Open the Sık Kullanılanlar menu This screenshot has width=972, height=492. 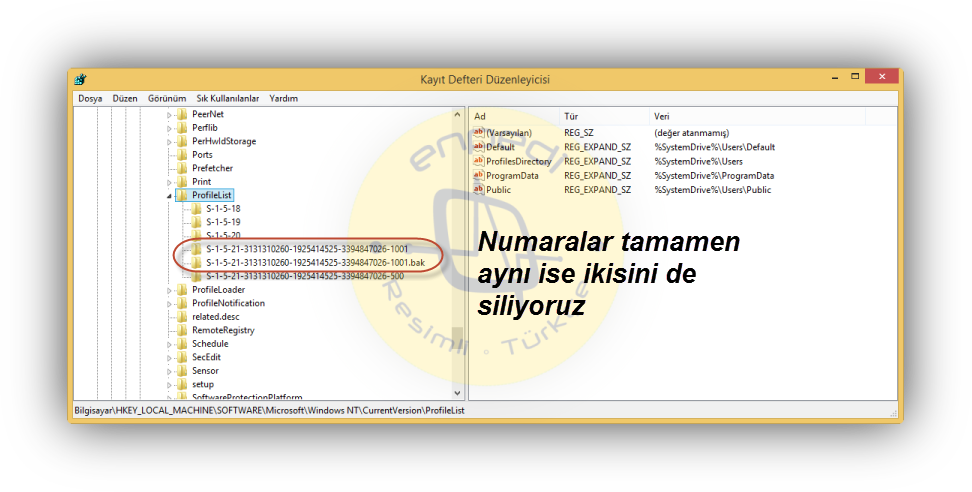[x=228, y=99]
